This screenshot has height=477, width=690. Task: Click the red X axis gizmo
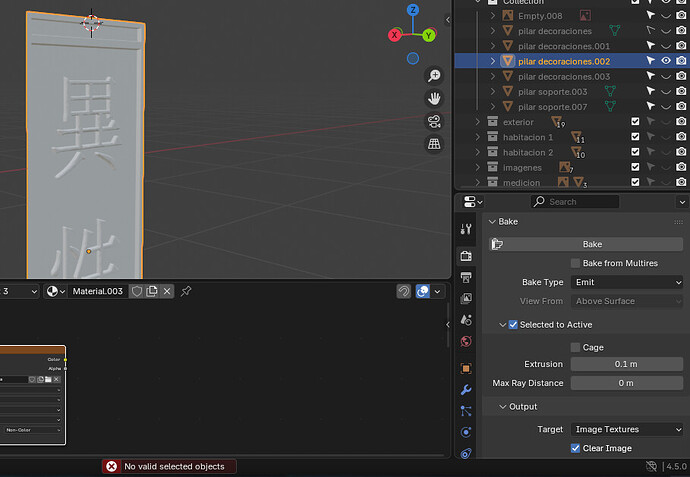(394, 35)
